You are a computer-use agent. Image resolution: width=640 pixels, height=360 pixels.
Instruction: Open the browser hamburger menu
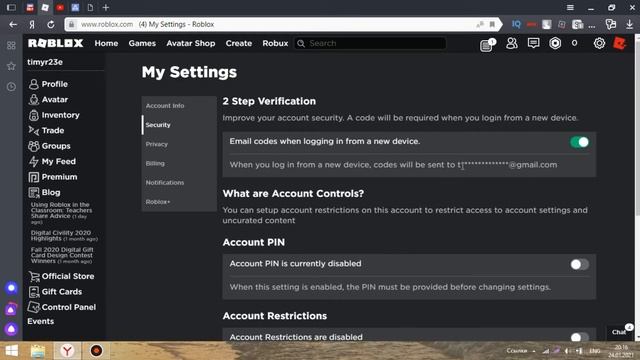click(570, 7)
